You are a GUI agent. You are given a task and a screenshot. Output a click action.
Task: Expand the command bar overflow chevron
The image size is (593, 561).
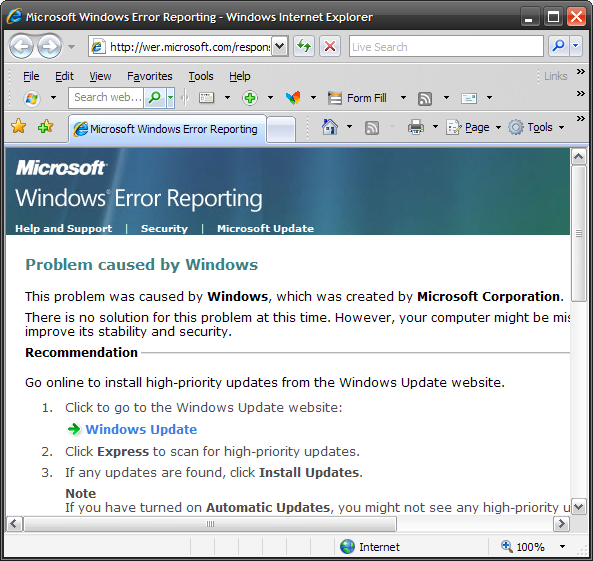581,119
